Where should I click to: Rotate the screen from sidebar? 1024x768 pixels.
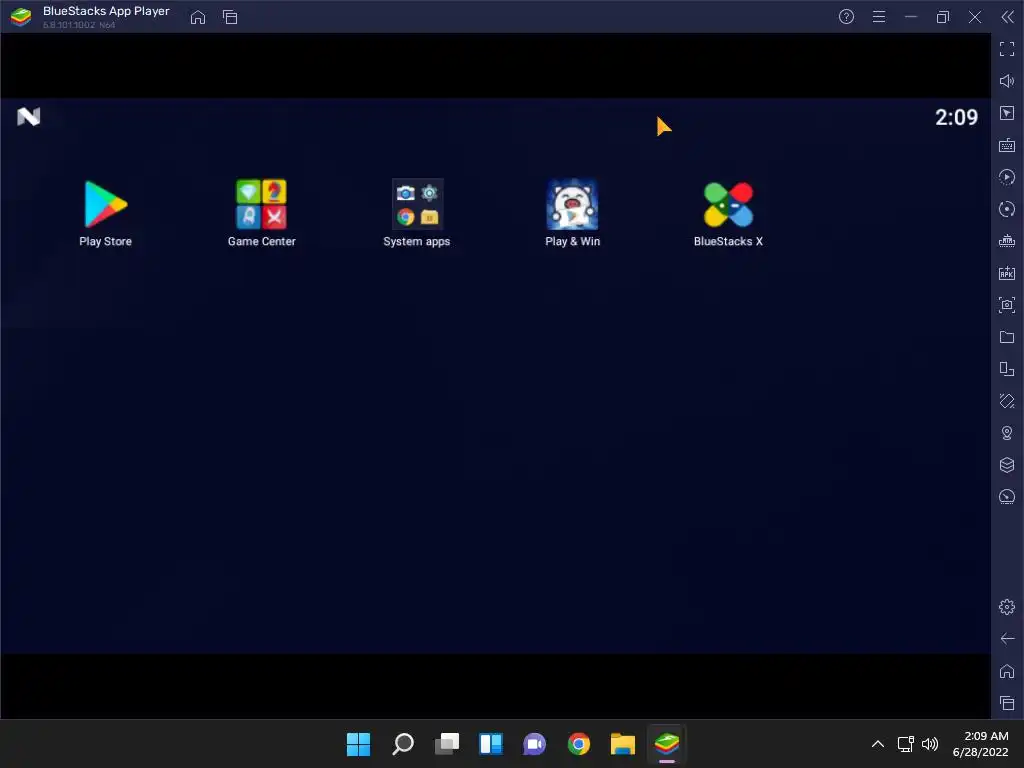tap(1007, 369)
